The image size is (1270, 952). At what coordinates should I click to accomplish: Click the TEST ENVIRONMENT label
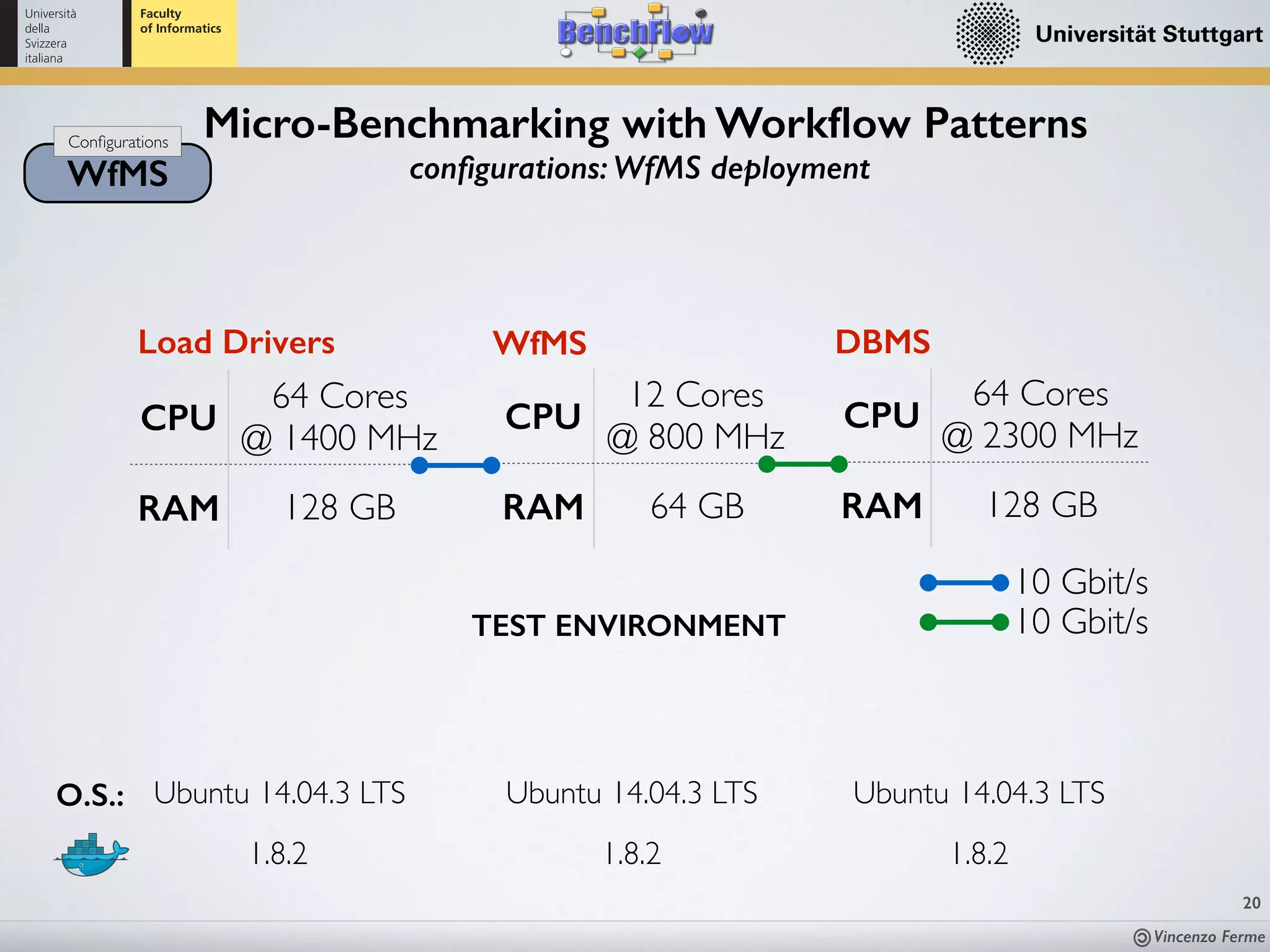point(629,625)
